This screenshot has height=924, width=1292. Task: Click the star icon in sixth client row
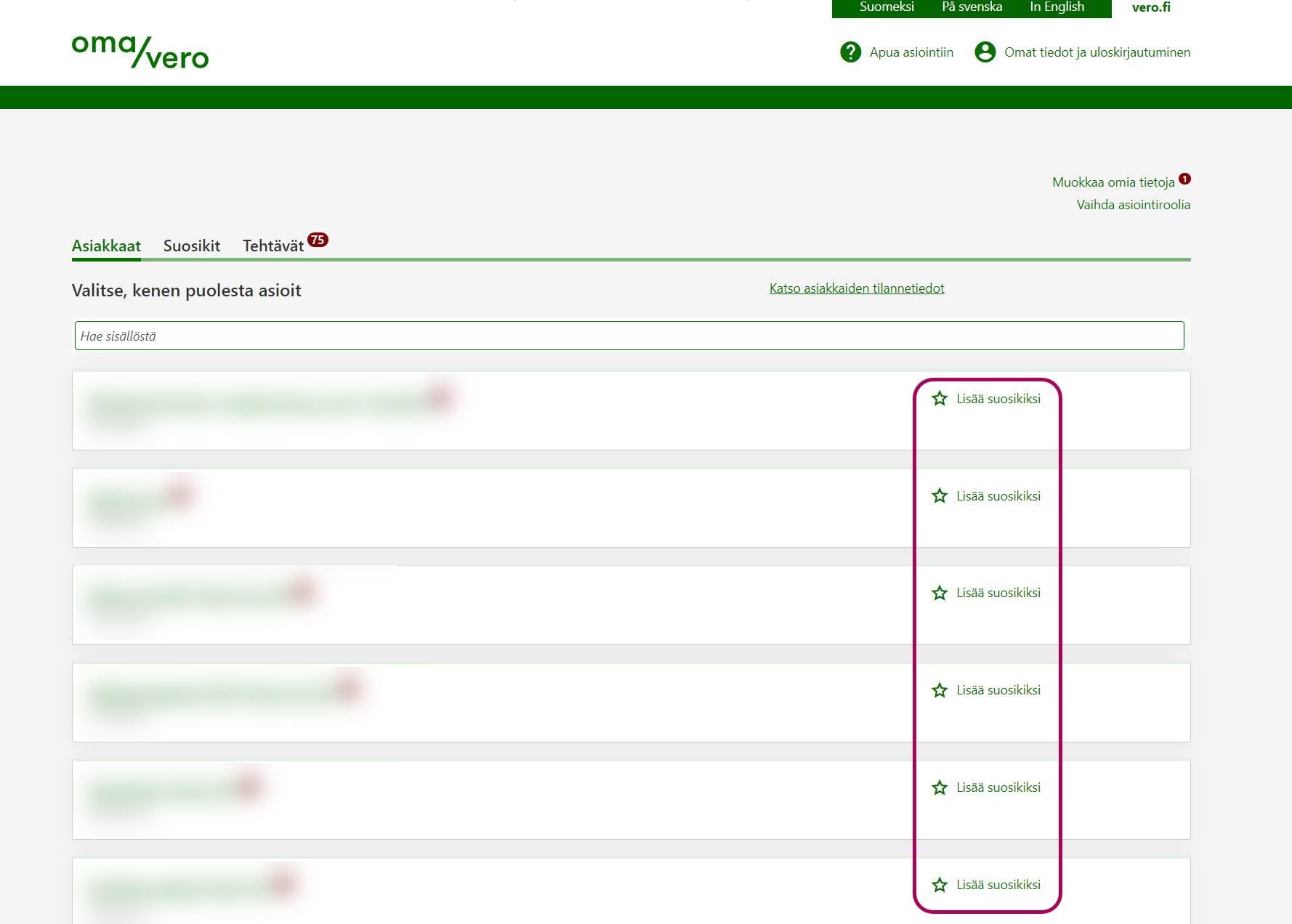(940, 885)
